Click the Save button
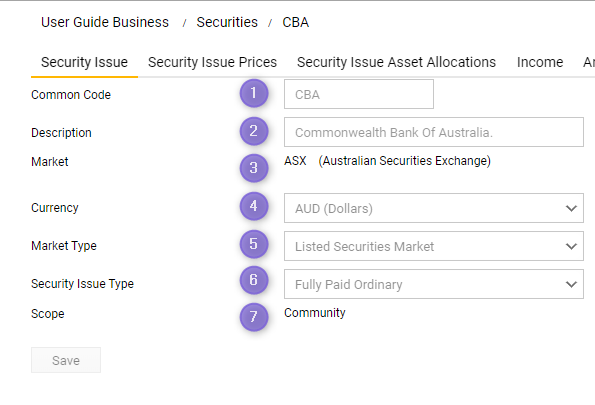Screen dimensions: 595x405 click(x=66, y=360)
